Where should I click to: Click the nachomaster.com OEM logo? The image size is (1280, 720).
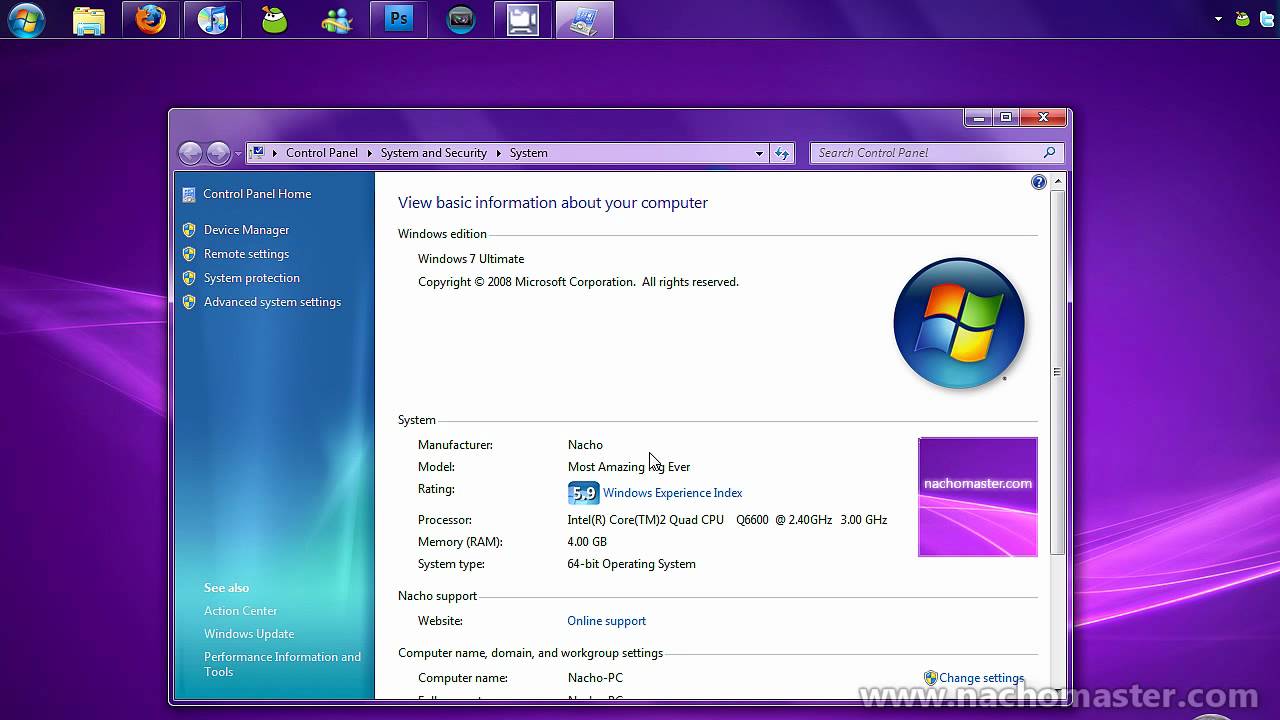tap(978, 497)
